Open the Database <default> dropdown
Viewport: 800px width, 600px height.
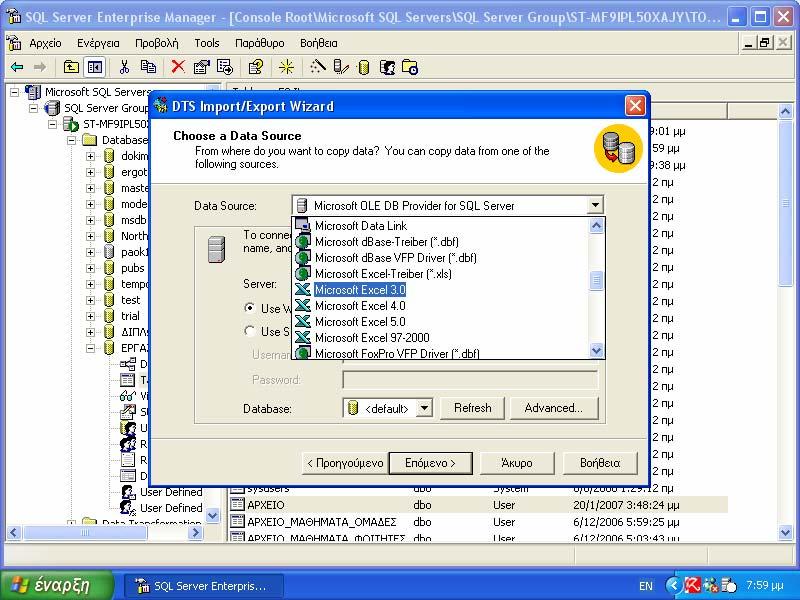click(424, 408)
